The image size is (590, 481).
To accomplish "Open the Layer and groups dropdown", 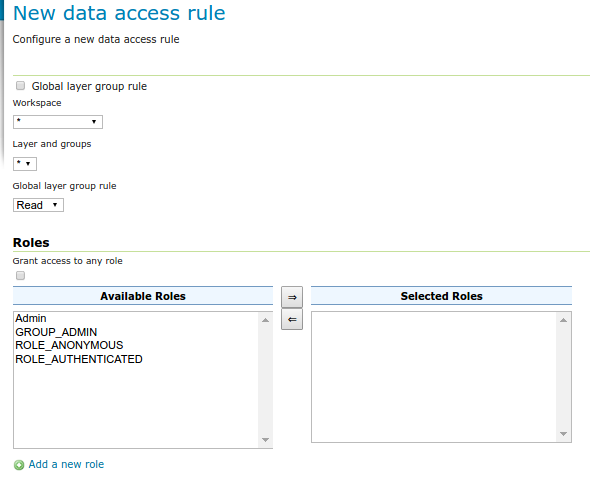I will click(25, 164).
